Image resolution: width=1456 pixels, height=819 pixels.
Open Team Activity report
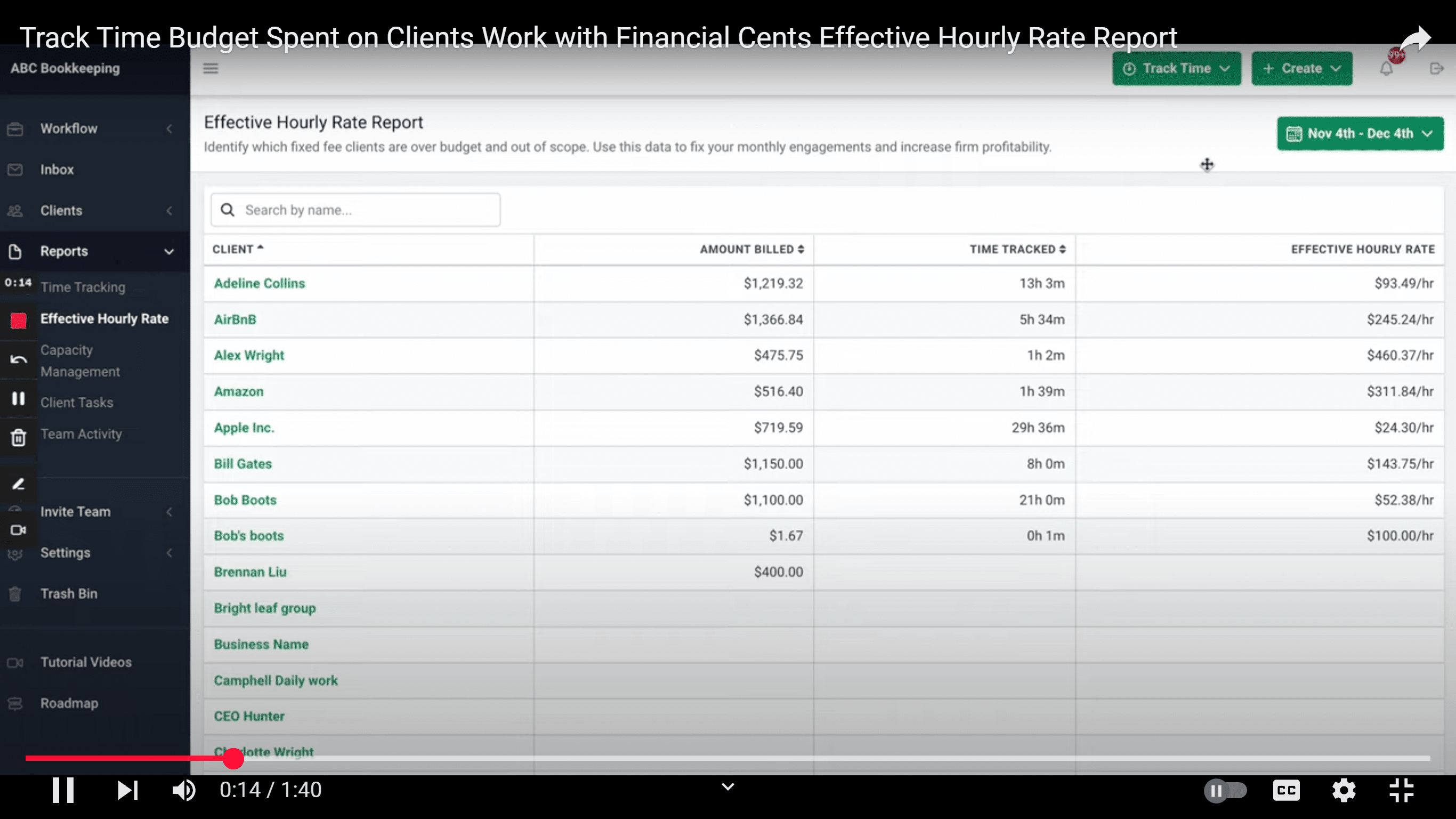click(81, 434)
